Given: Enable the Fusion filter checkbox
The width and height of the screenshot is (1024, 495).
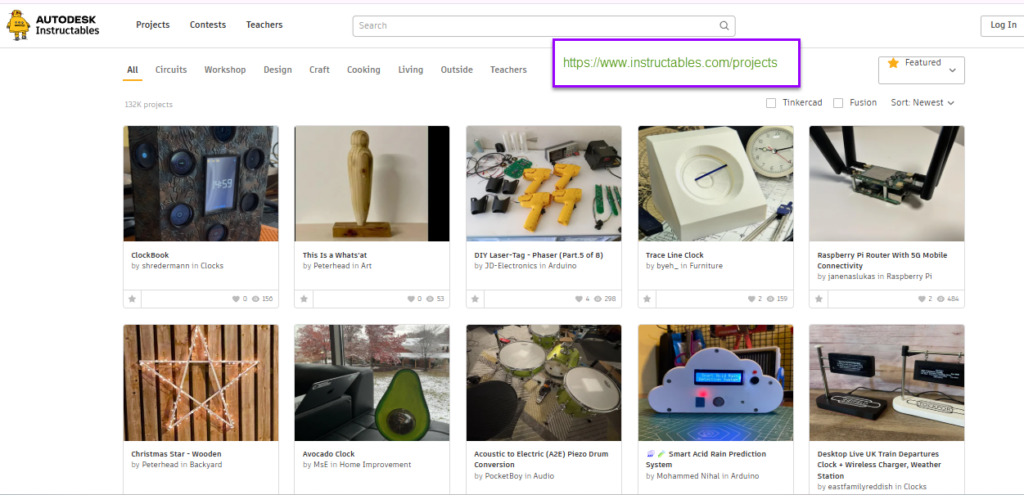Looking at the screenshot, I should (x=839, y=102).
